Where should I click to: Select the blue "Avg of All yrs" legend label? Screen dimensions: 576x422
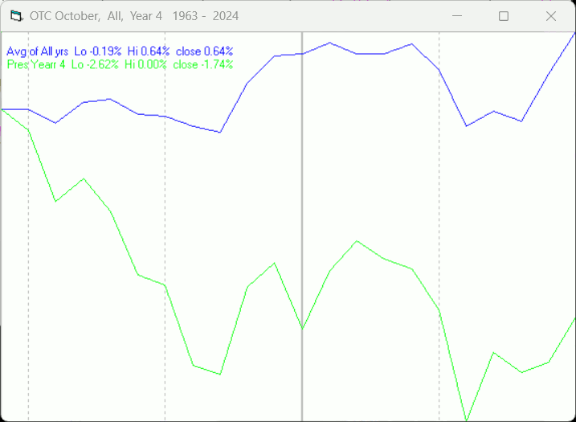pos(37,51)
